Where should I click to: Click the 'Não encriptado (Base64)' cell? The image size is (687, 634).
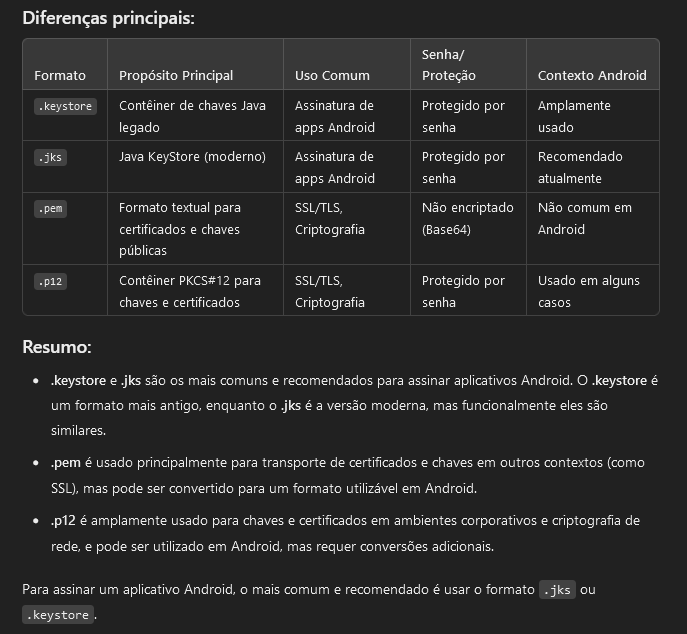coord(467,218)
